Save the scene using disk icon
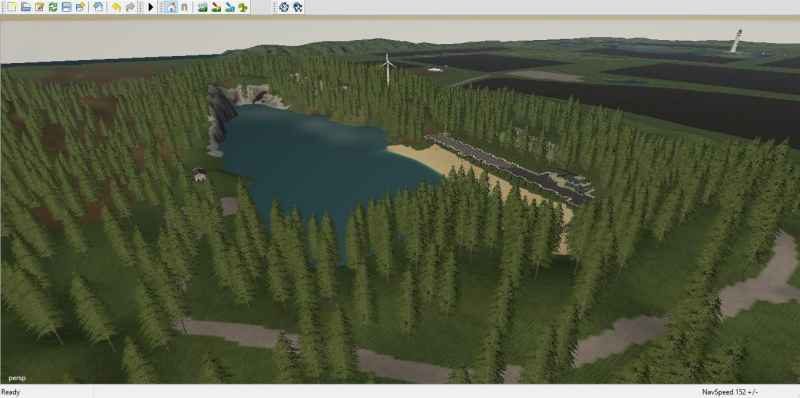 (66, 7)
